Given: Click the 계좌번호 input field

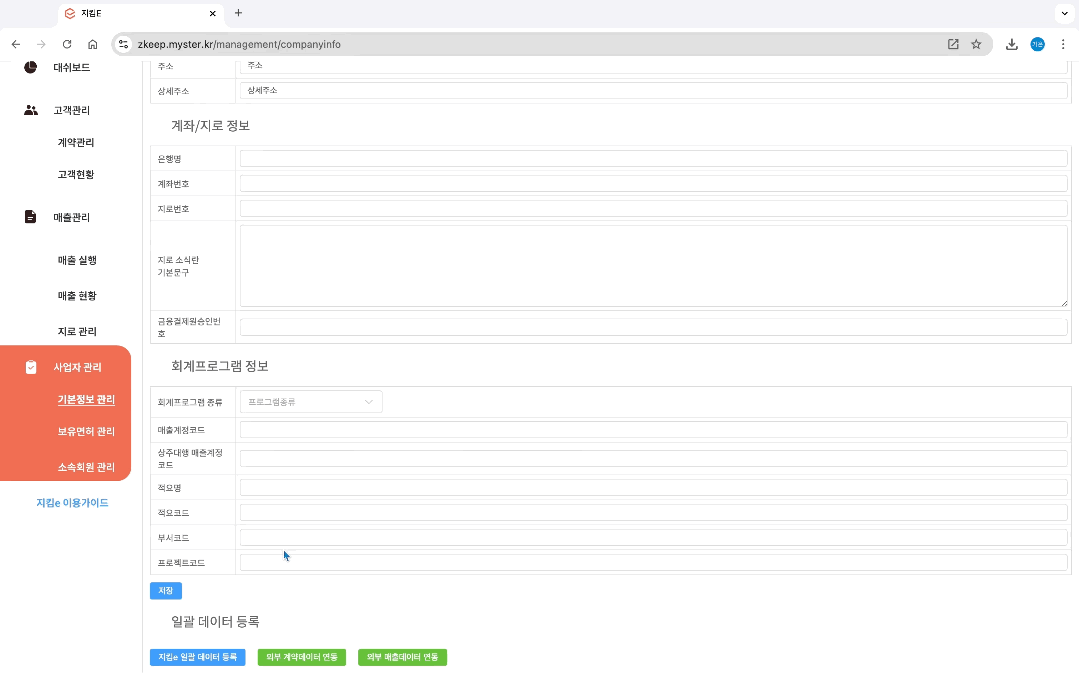Looking at the screenshot, I should coord(654,183).
